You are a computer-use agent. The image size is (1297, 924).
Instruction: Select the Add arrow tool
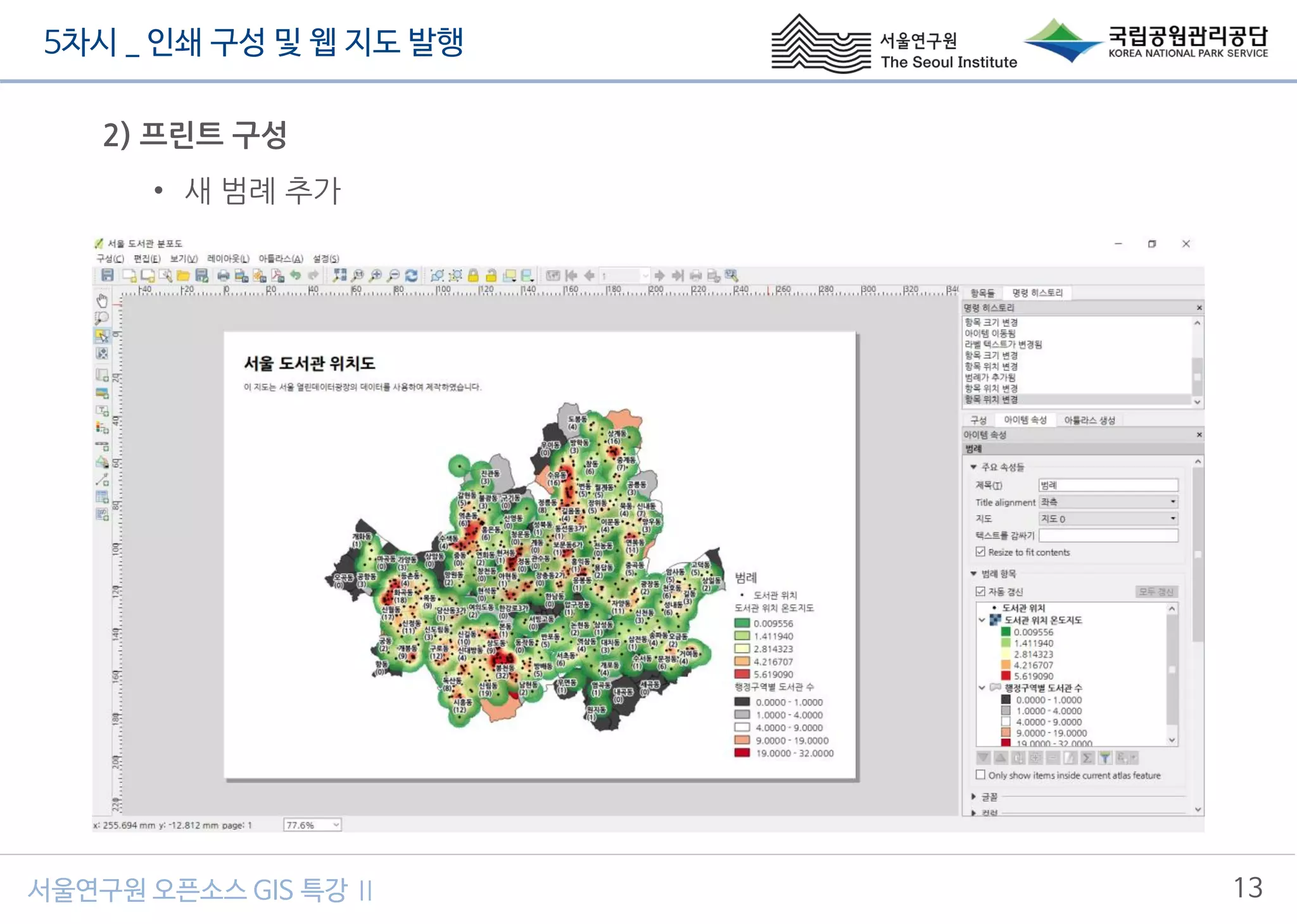click(x=102, y=480)
